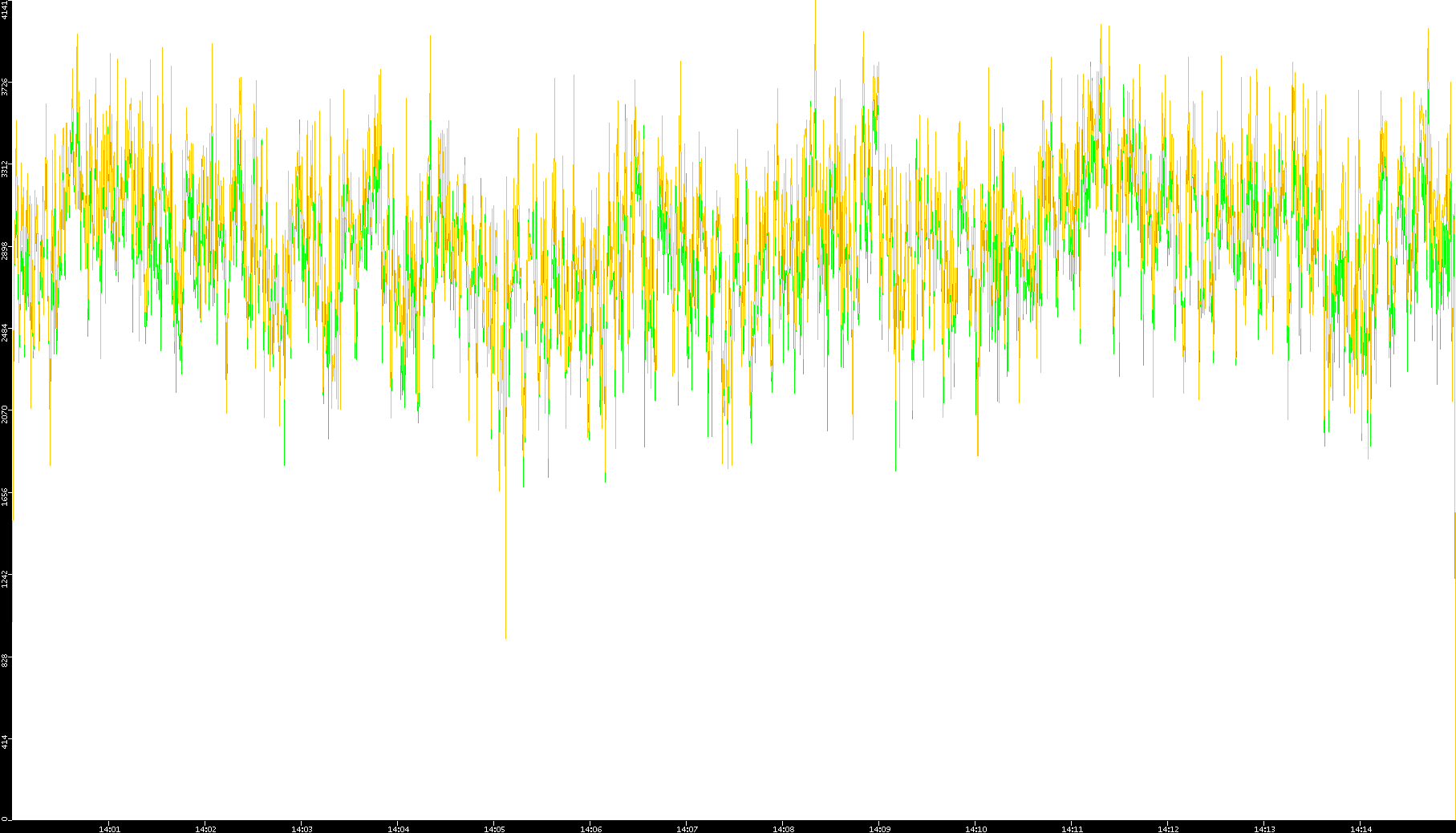Click the 14:09 time axis label
1456x833 pixels.
(x=879, y=829)
